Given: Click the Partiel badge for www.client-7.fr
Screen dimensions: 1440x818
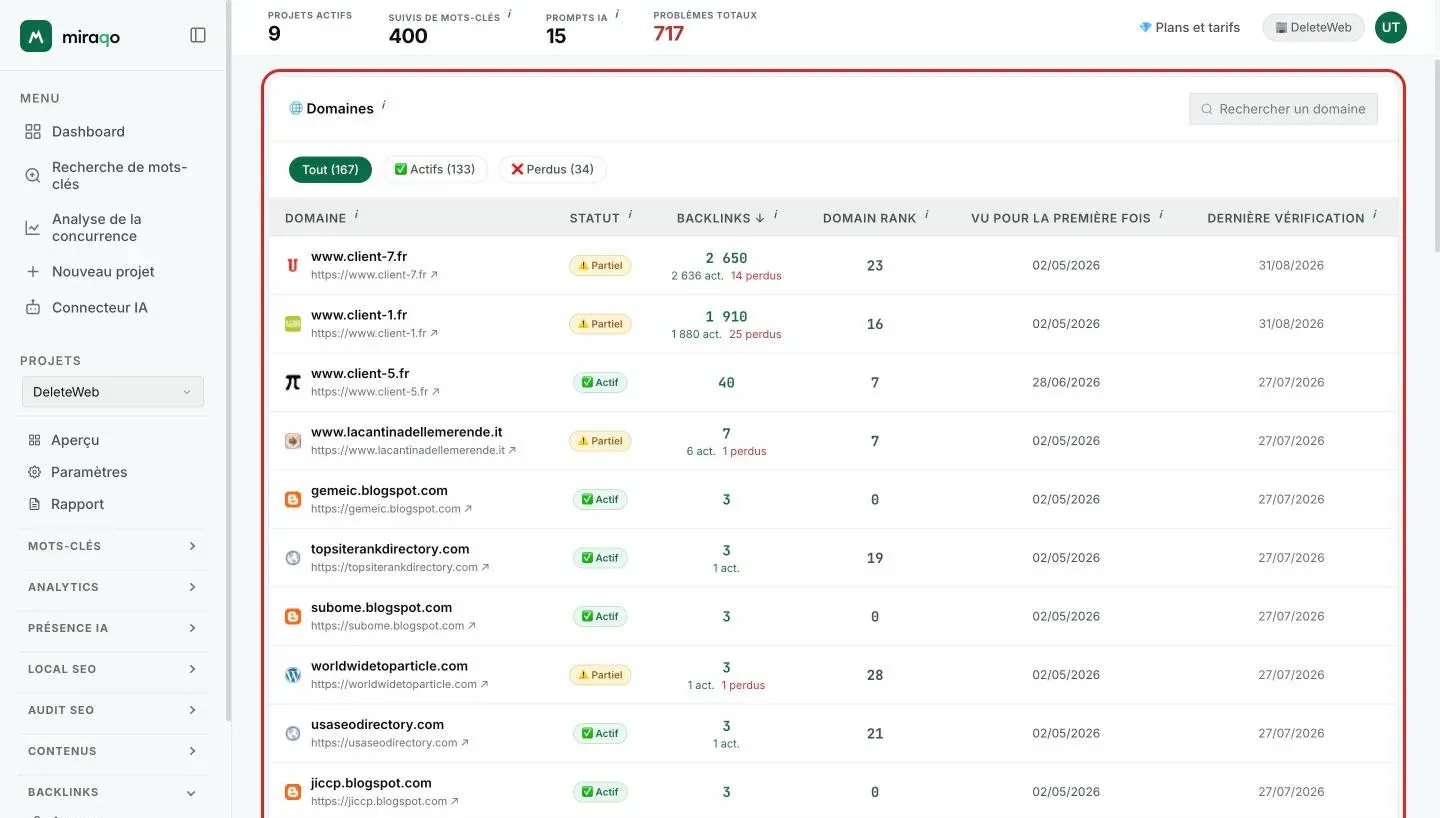Looking at the screenshot, I should tap(600, 266).
